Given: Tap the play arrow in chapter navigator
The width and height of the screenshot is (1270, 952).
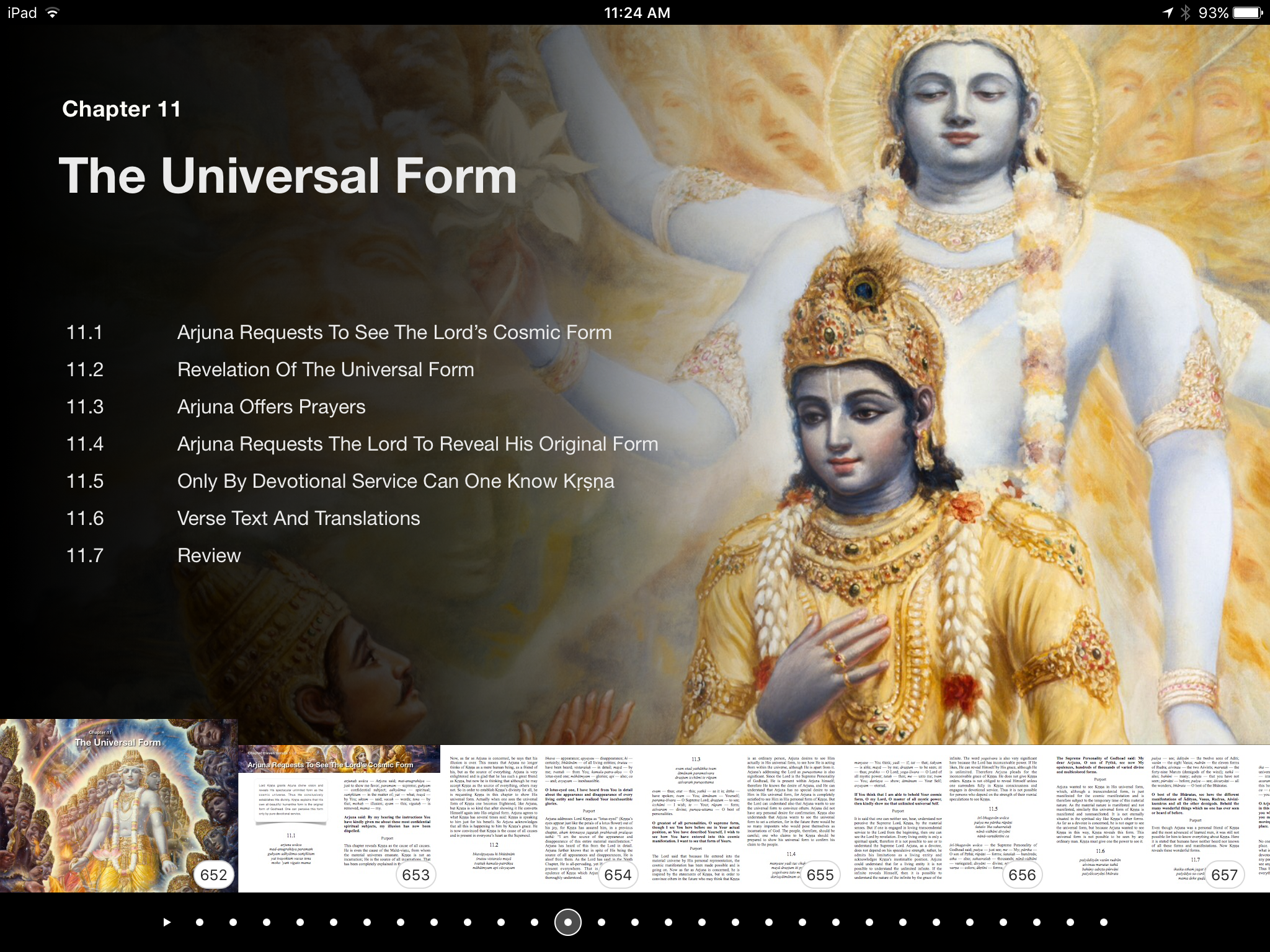Looking at the screenshot, I should tap(166, 922).
